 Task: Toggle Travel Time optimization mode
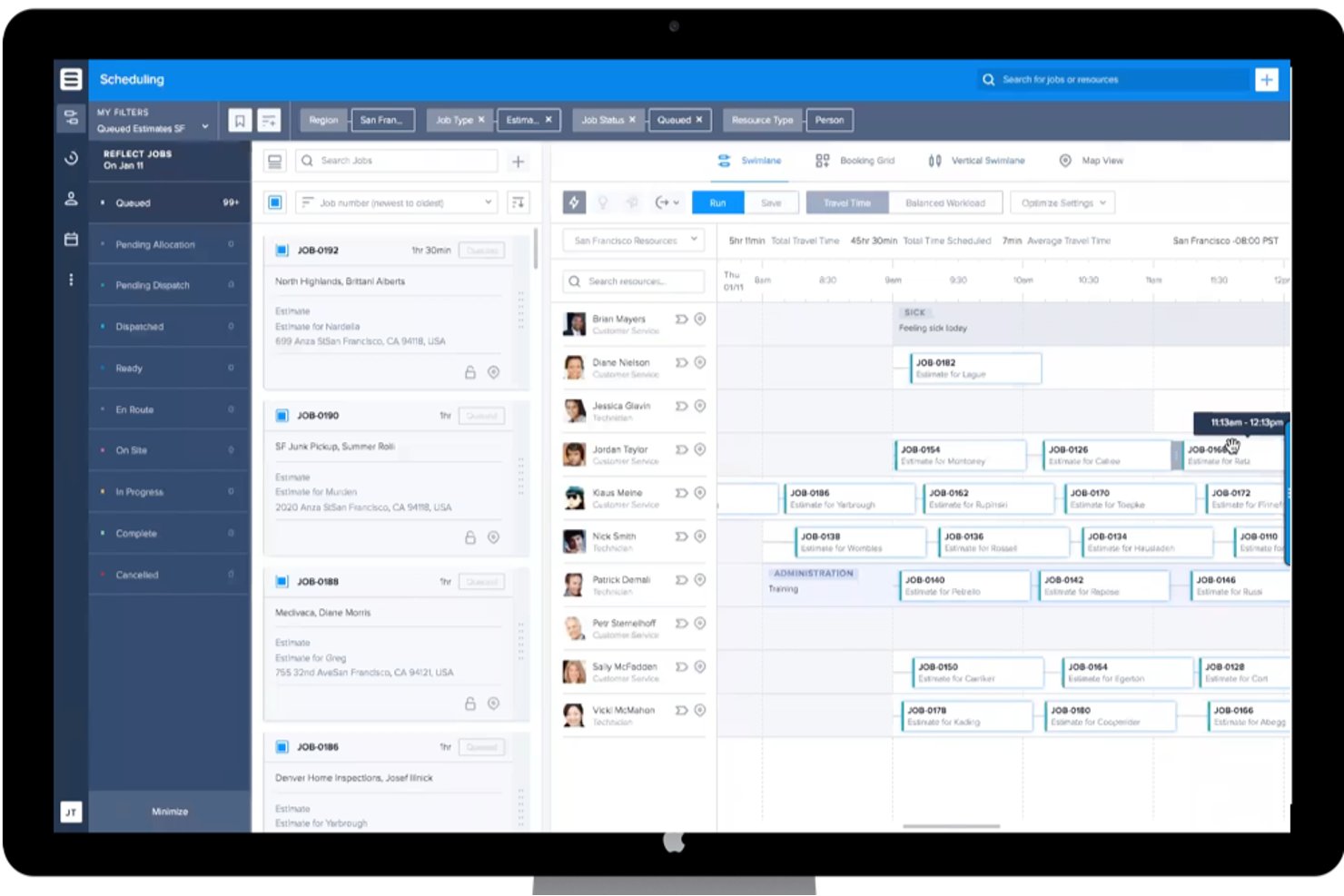click(x=846, y=202)
